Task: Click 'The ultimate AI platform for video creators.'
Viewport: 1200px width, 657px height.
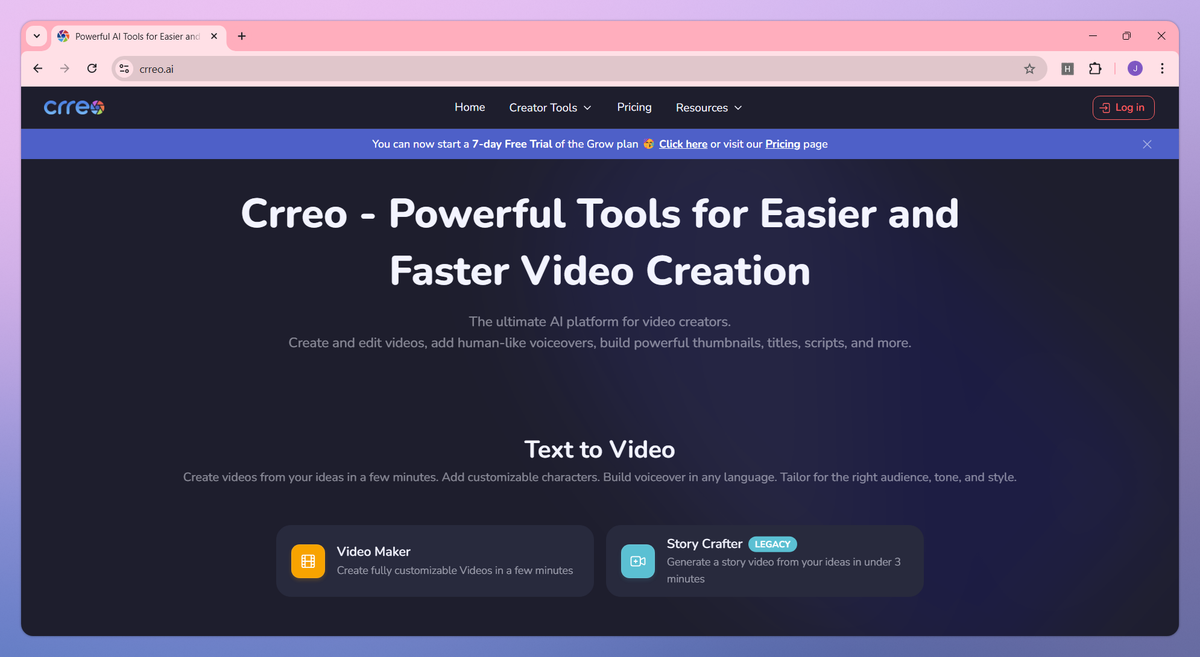Action: point(600,322)
